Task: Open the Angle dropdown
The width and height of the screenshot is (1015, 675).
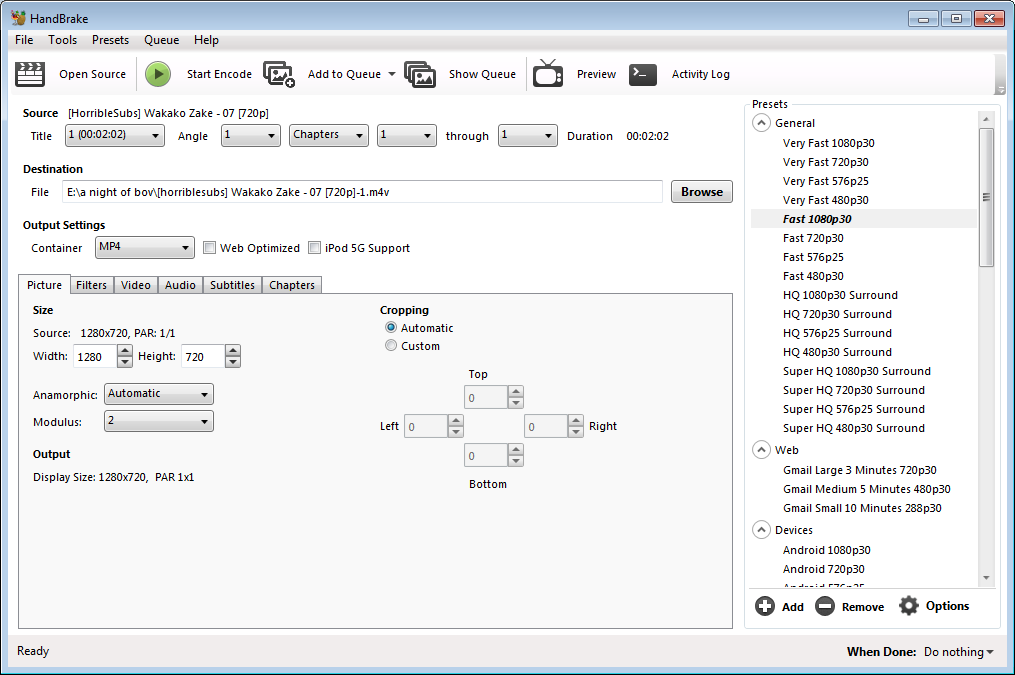Action: pos(251,135)
